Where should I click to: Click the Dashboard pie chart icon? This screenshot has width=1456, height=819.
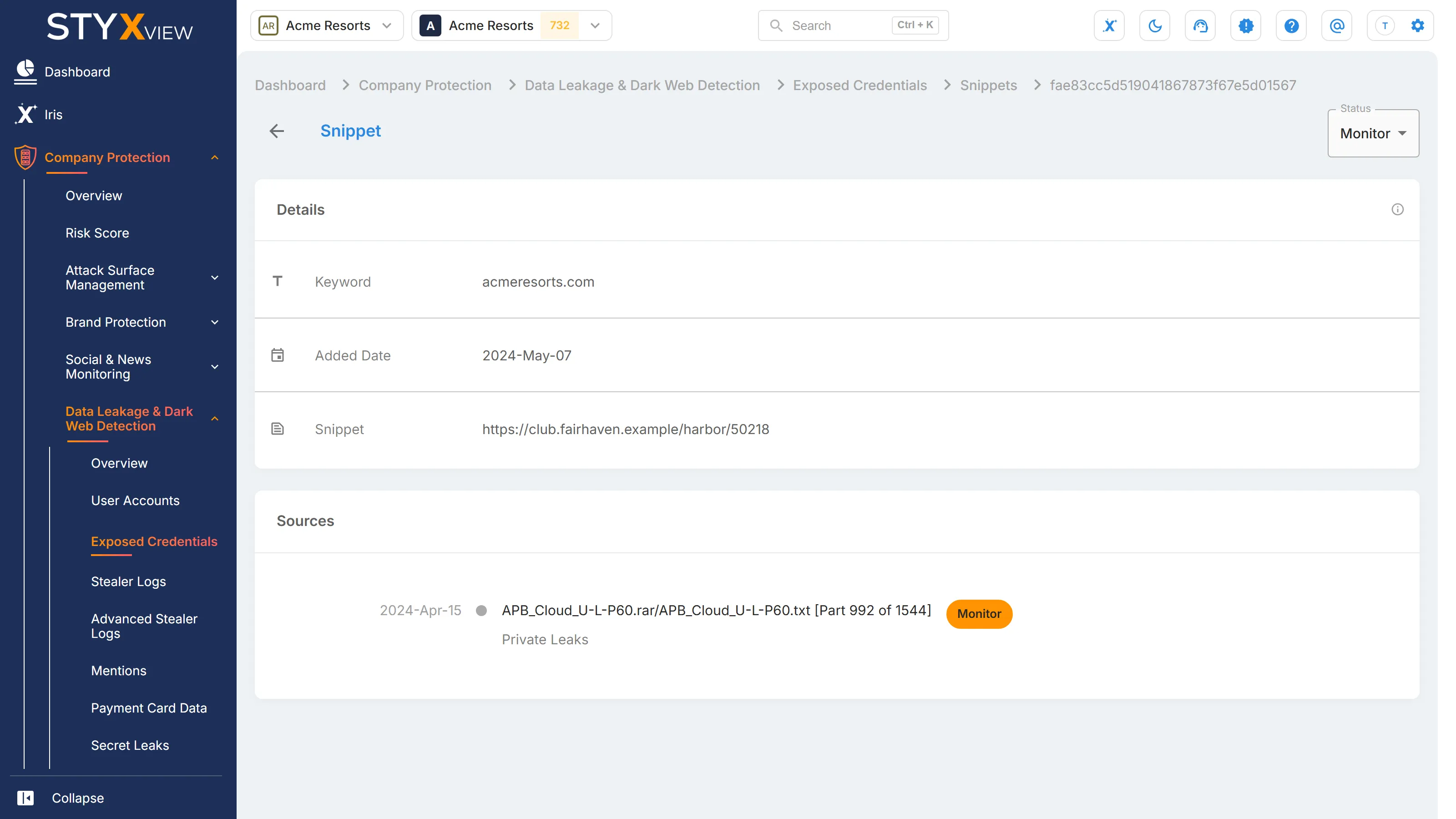pyautogui.click(x=25, y=72)
